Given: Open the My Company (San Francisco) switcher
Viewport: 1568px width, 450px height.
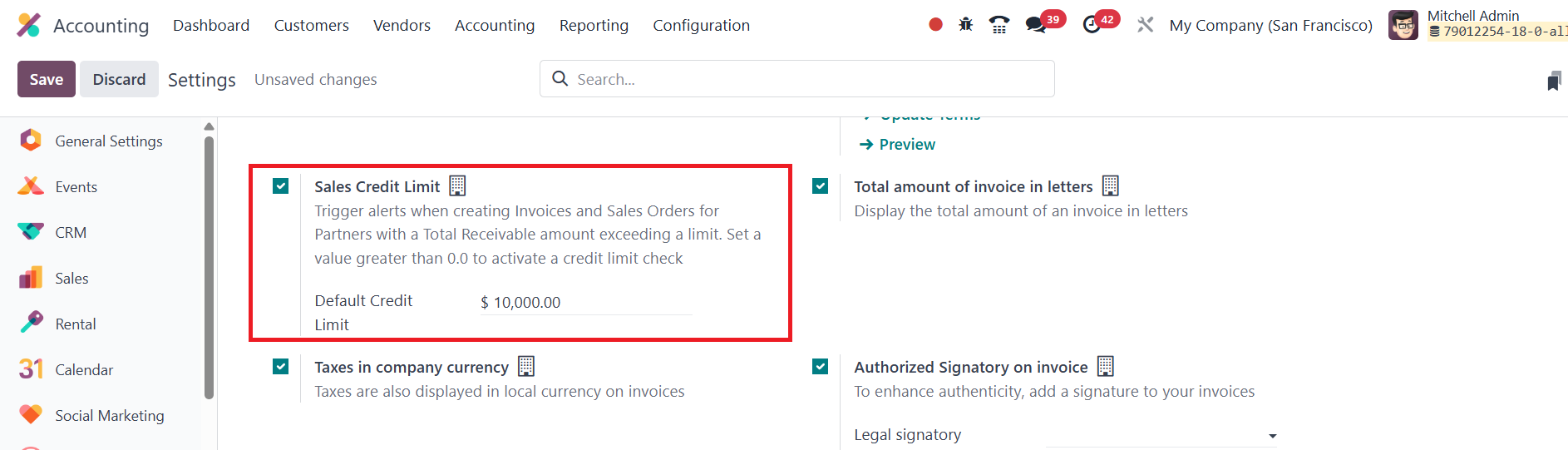Looking at the screenshot, I should [1270, 25].
